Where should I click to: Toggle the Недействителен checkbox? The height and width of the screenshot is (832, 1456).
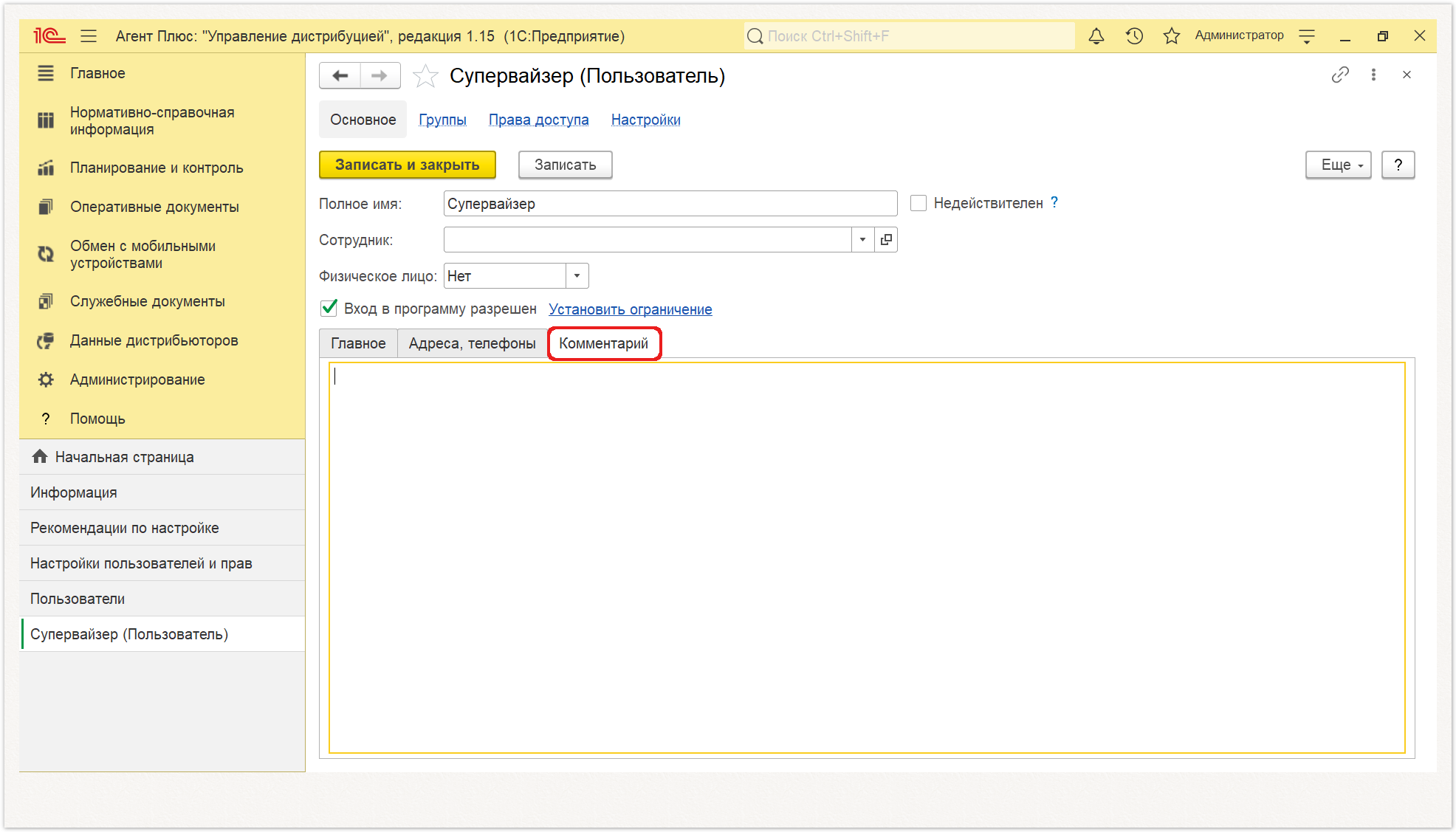(918, 203)
